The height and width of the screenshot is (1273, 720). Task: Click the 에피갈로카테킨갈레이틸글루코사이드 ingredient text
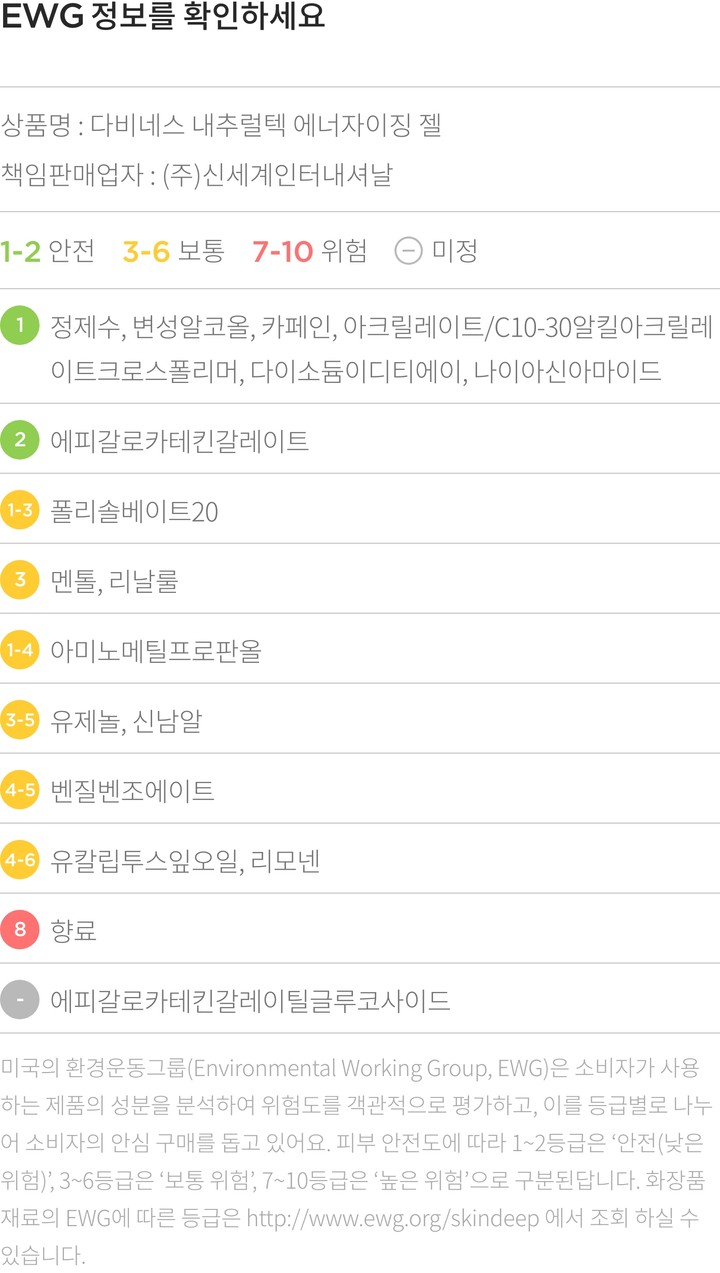coord(250,1001)
